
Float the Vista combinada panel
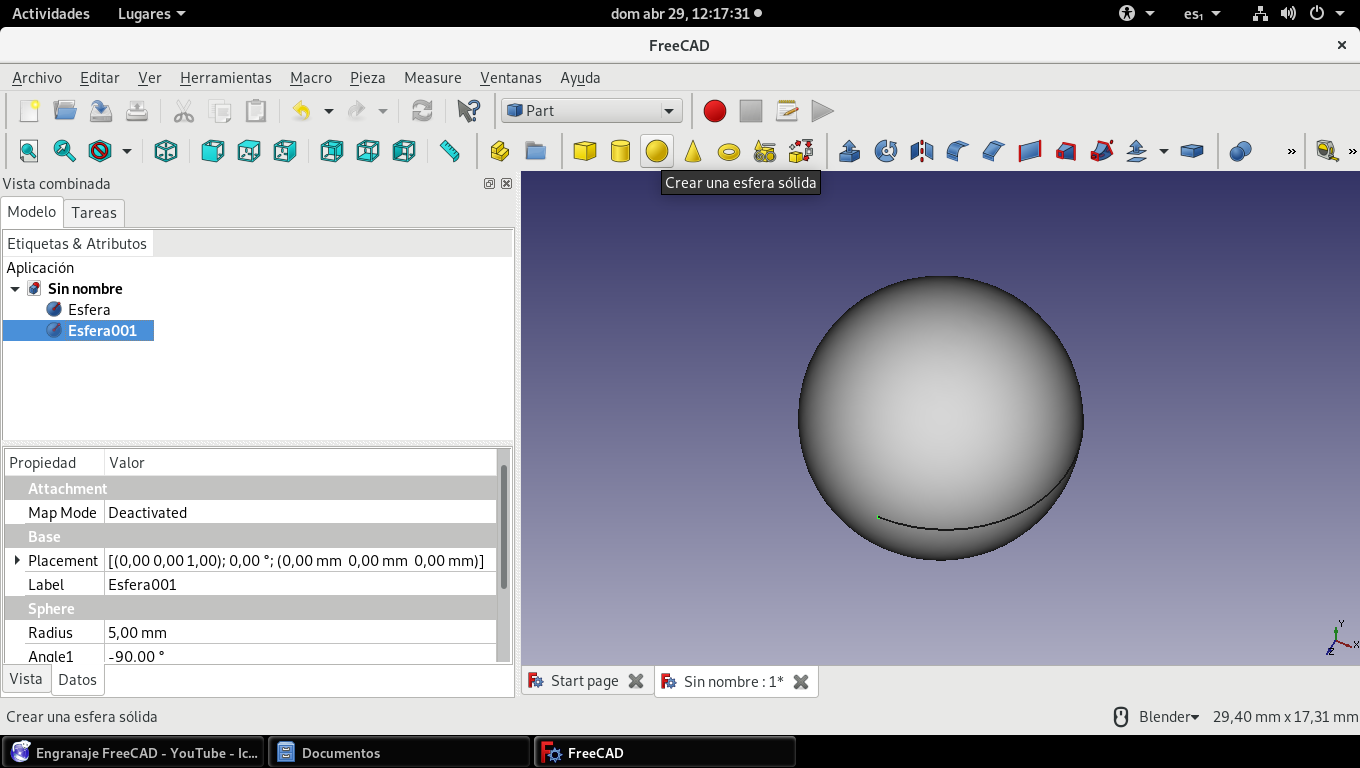click(x=490, y=184)
